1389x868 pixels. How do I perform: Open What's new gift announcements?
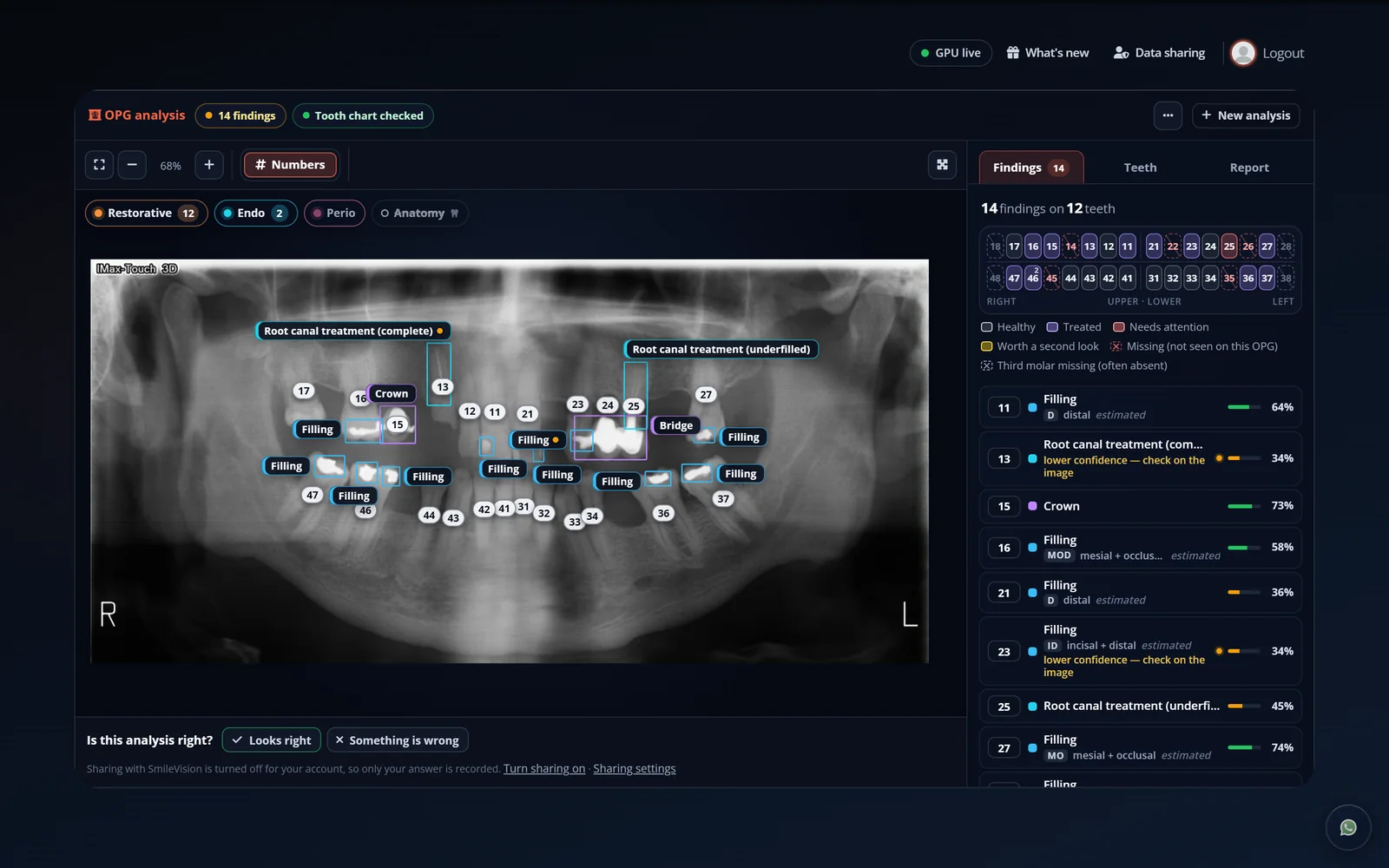click(x=1048, y=53)
